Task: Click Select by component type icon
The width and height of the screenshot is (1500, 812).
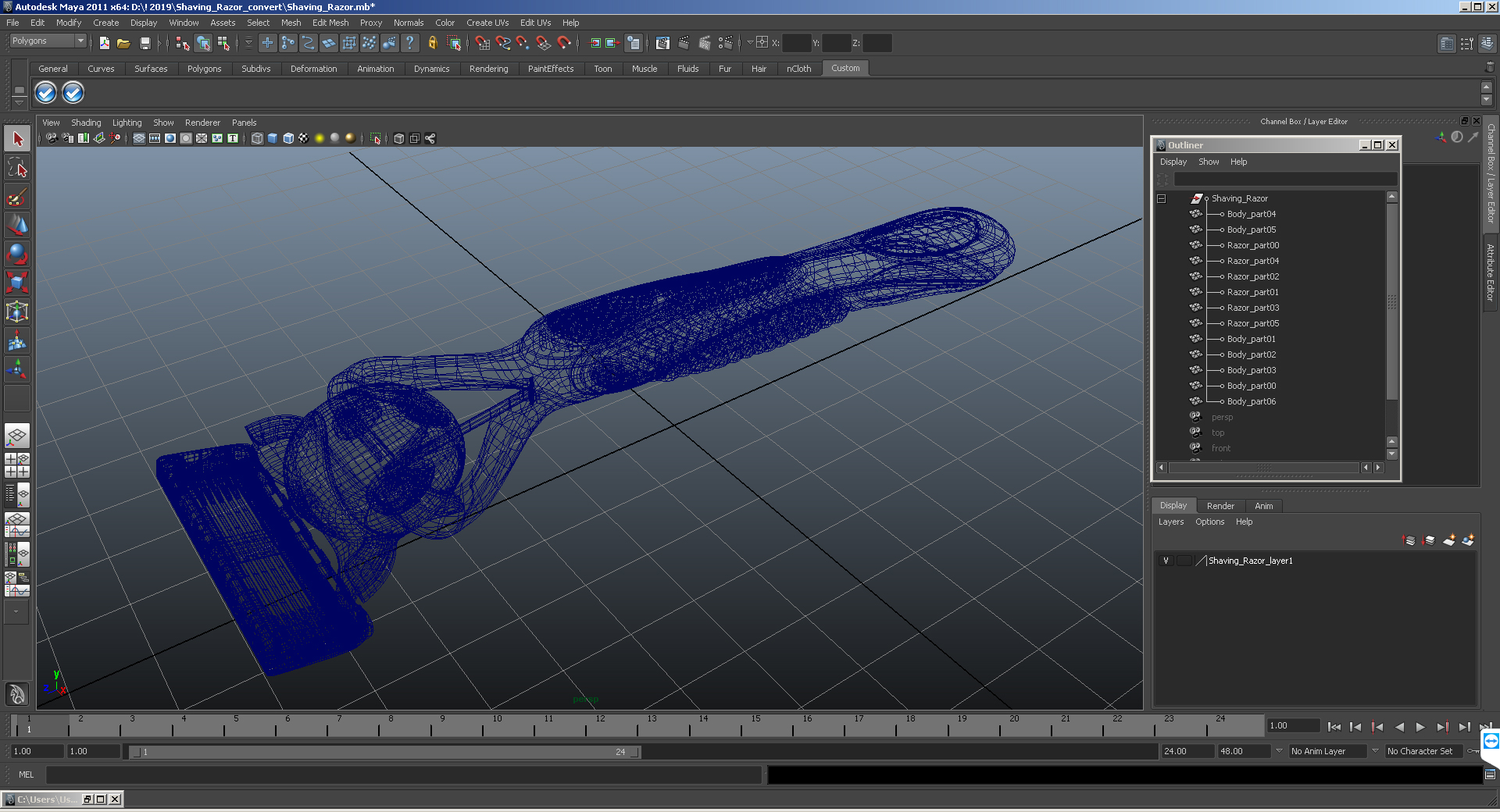Action: [x=223, y=43]
